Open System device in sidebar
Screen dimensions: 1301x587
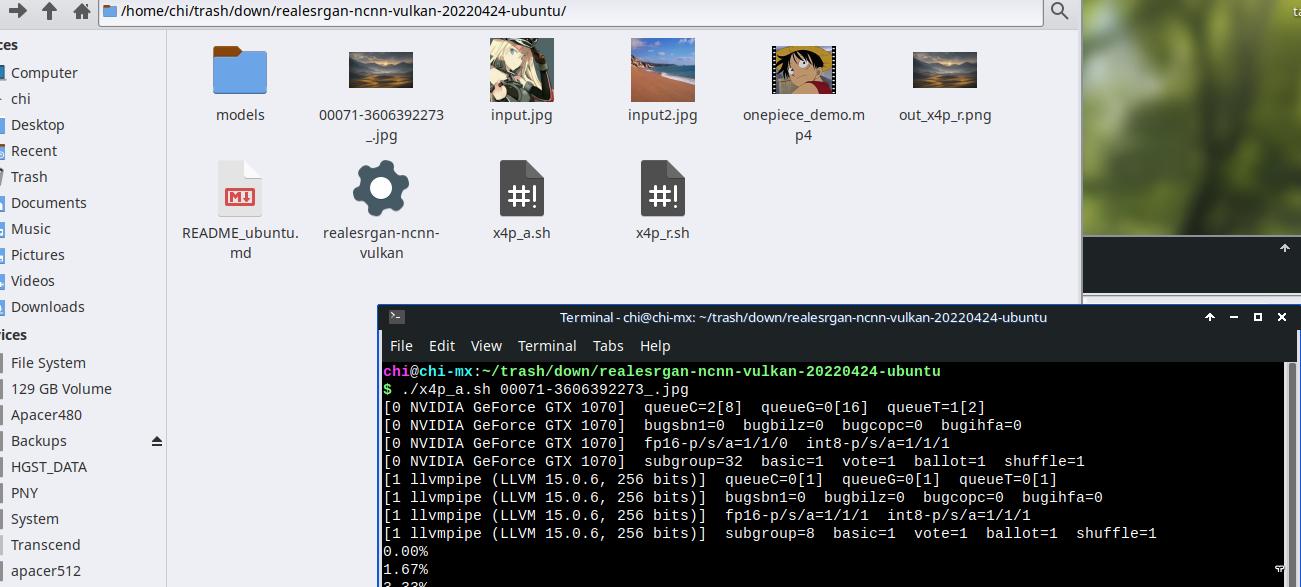(x=35, y=519)
